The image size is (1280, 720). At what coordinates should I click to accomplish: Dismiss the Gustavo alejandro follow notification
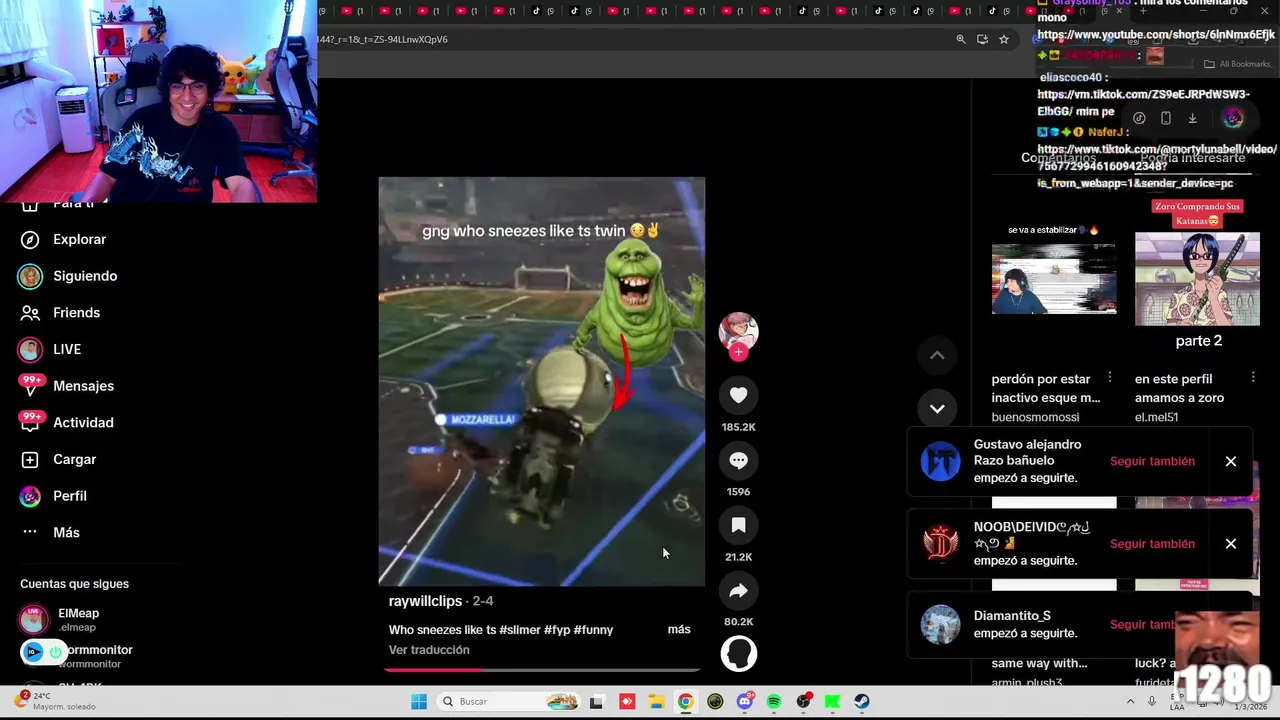tap(1231, 461)
